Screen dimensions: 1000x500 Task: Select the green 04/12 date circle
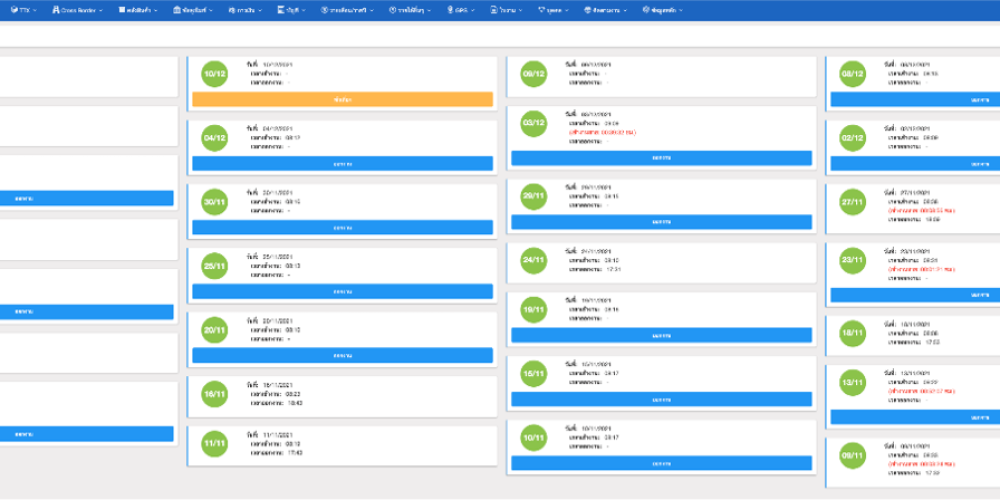214,138
